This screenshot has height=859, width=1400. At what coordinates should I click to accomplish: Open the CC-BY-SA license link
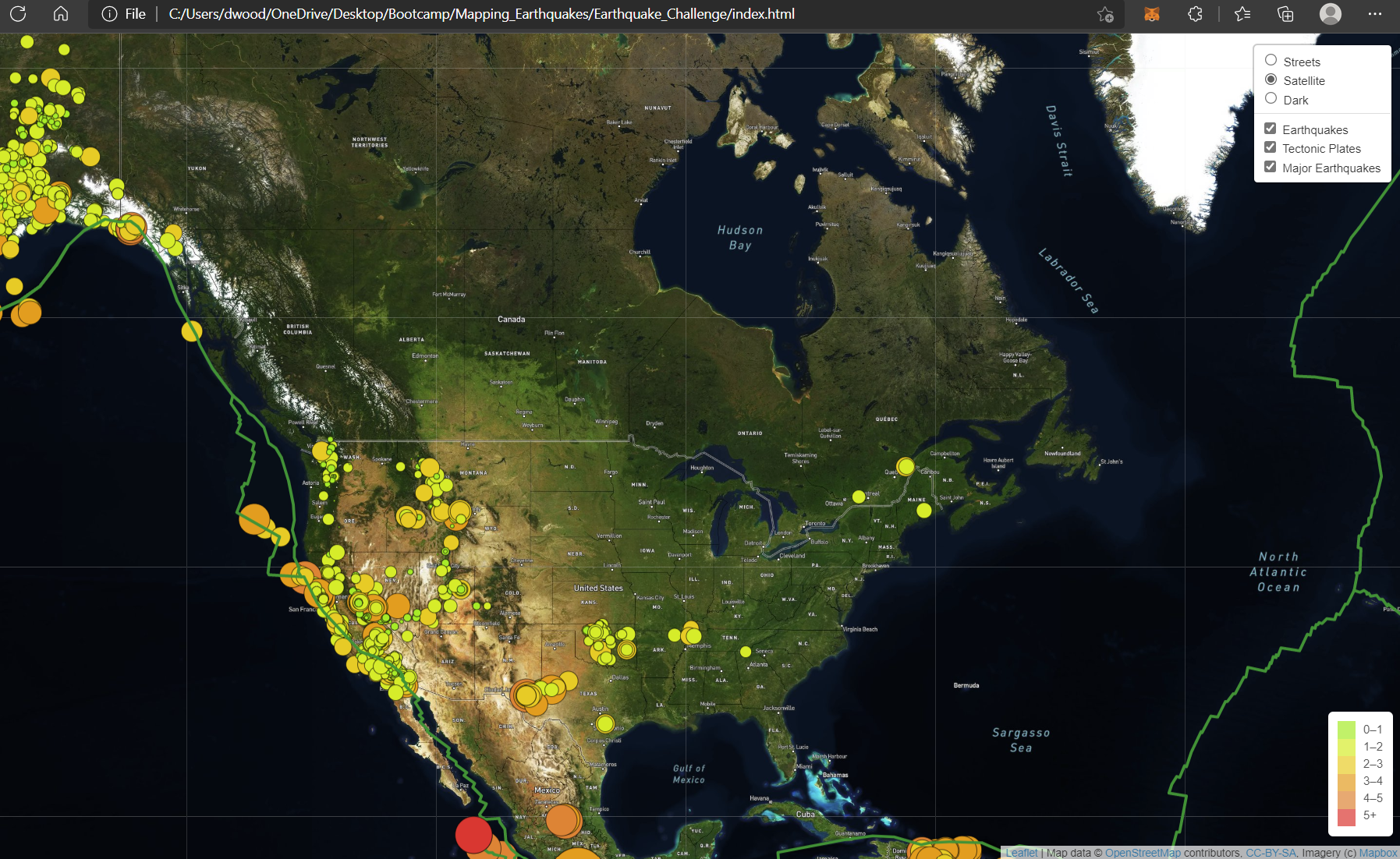(1271, 853)
